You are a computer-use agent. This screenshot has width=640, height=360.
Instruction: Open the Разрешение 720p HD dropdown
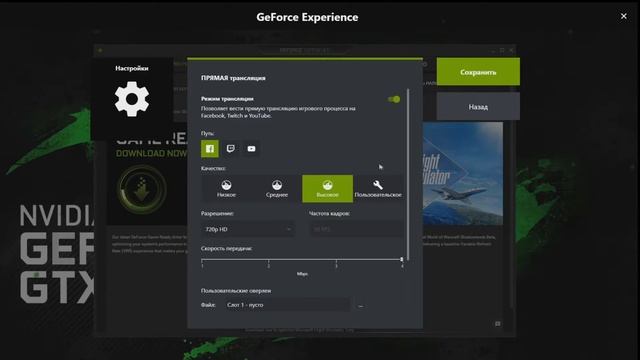[248, 229]
